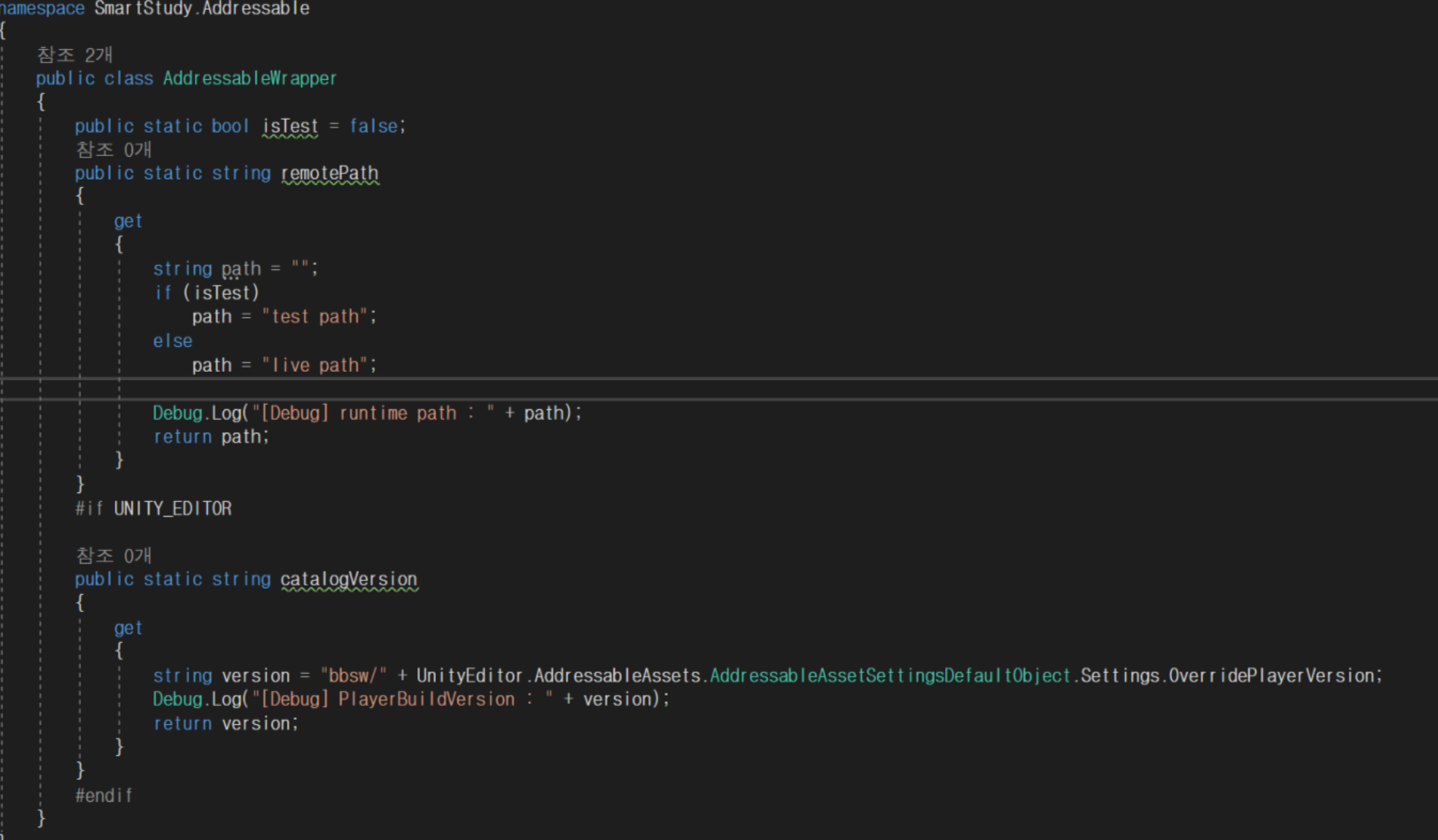The image size is (1438, 840).
Task: Click the 'false' keyword value
Action: [x=373, y=126]
